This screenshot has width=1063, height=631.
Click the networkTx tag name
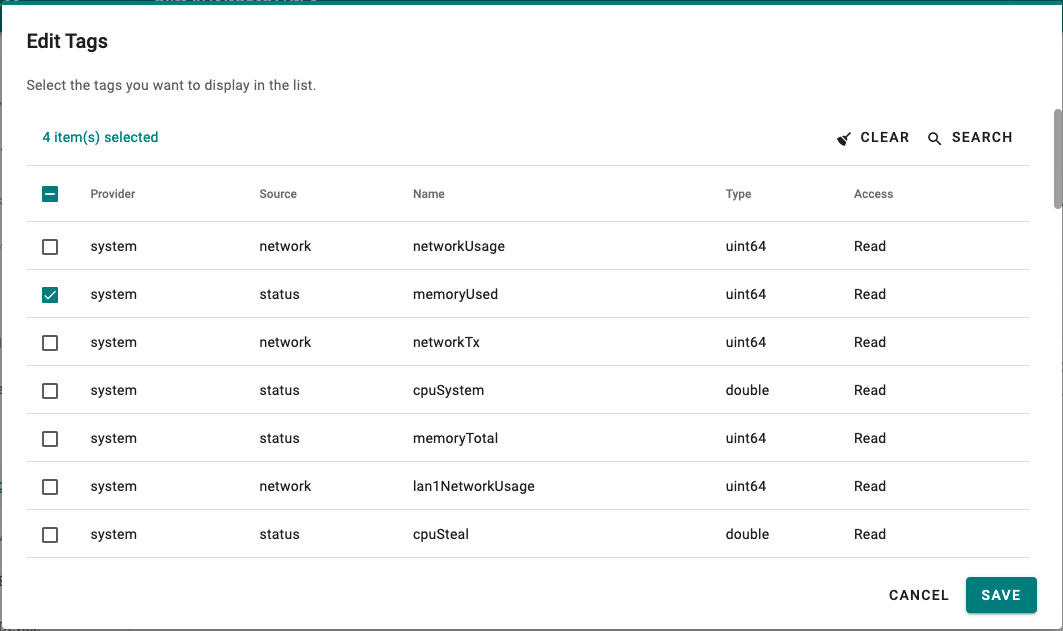[x=446, y=342]
